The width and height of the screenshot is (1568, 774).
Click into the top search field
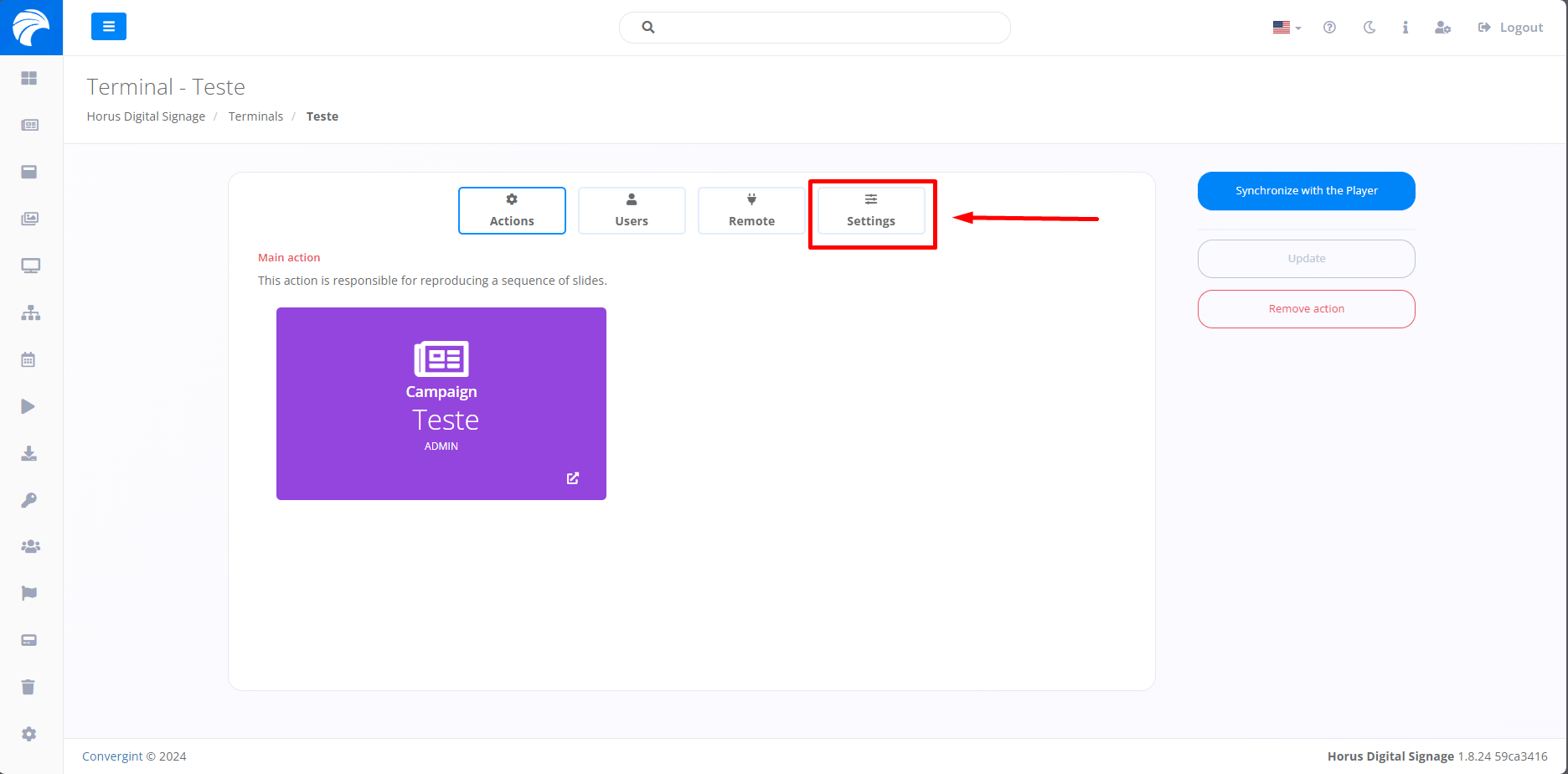[x=825, y=28]
